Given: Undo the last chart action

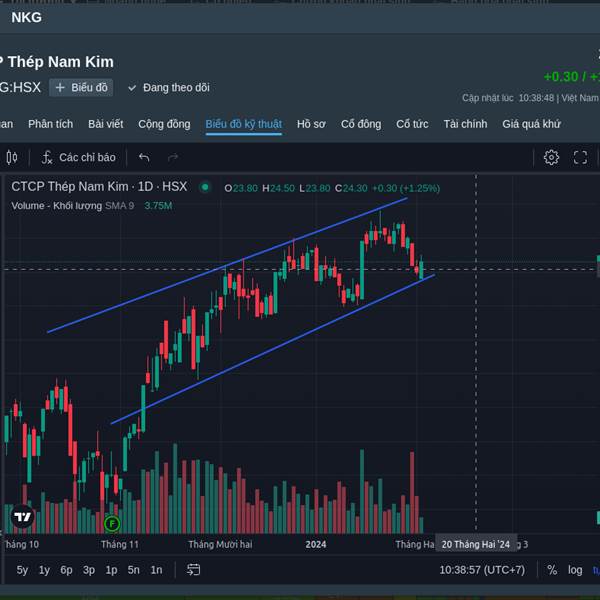Looking at the screenshot, I should (144, 157).
